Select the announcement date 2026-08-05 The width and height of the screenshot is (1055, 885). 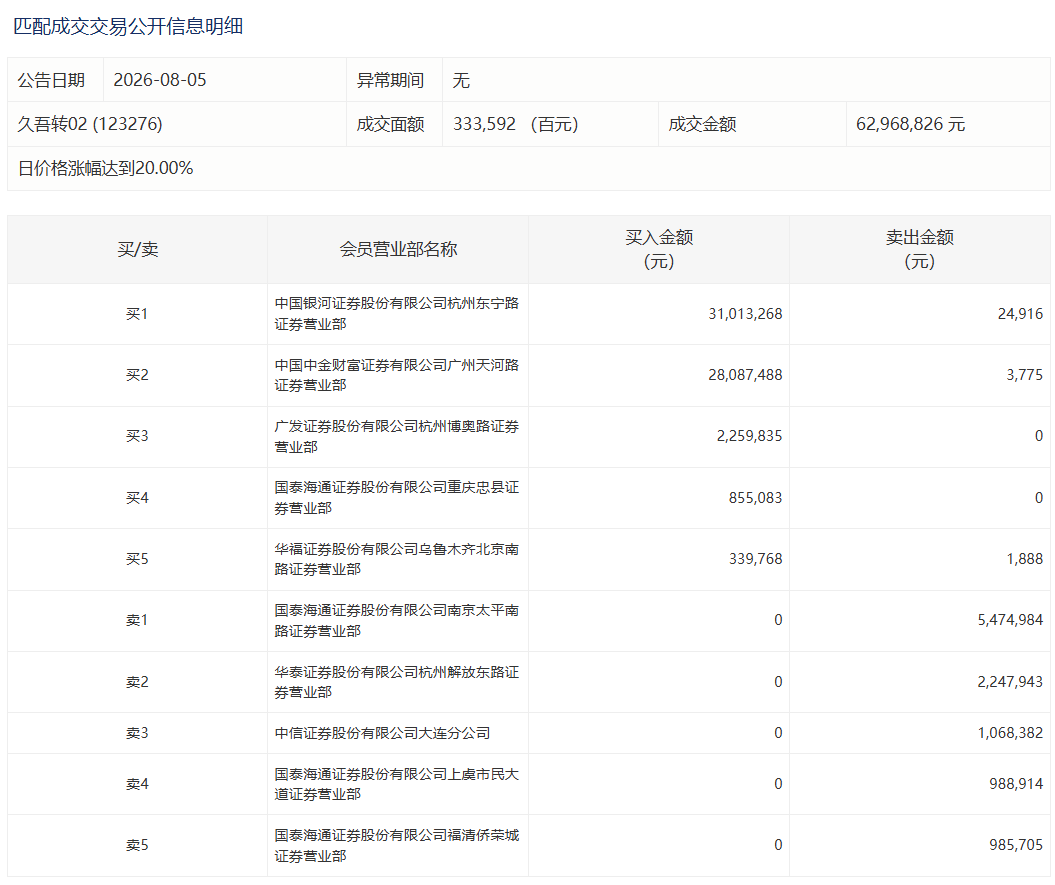[159, 80]
